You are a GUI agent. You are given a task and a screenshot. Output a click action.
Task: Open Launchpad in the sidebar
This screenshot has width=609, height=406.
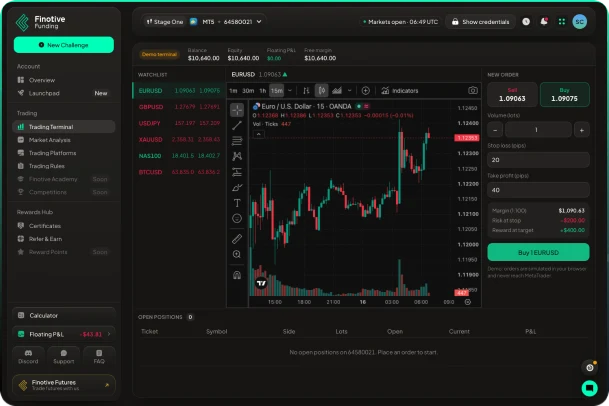[x=64, y=93]
